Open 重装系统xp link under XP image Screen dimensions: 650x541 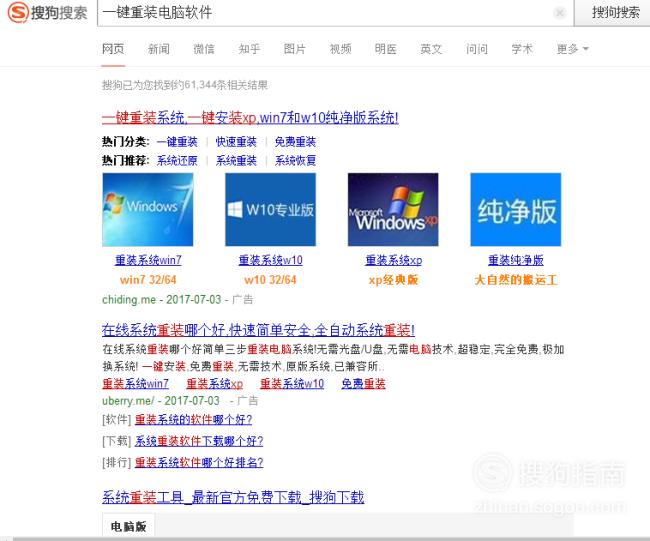pyautogui.click(x=393, y=260)
